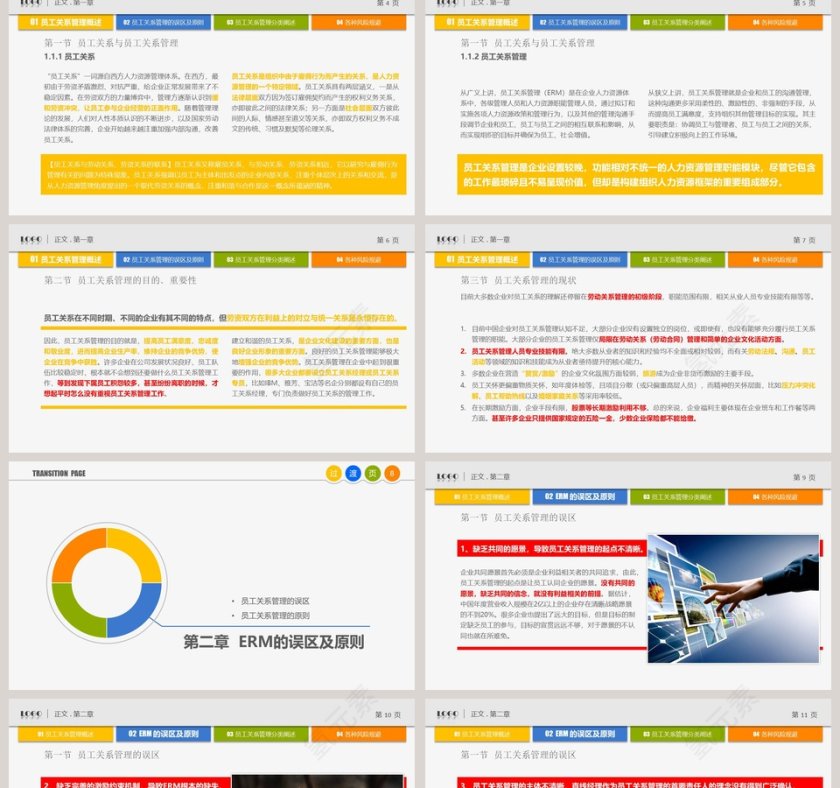Click the LOGO mark on page 9 slide

tap(445, 477)
